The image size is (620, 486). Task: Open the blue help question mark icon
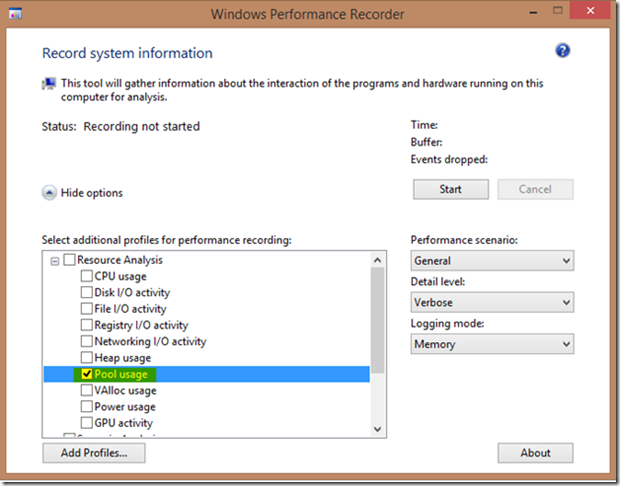(x=562, y=51)
